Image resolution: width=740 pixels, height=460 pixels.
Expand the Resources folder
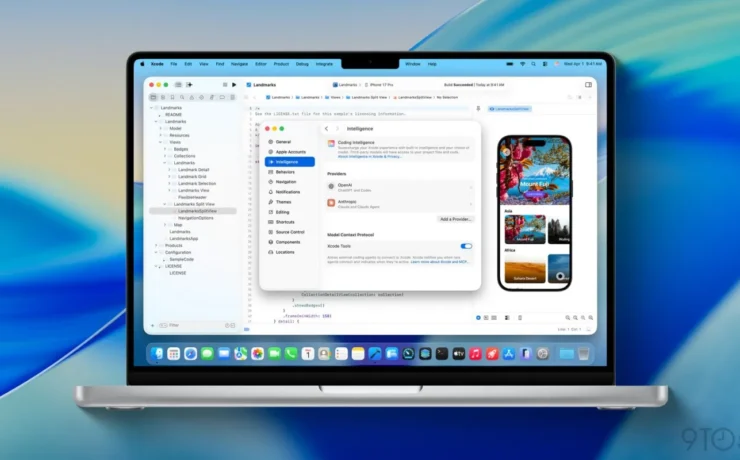tap(160, 135)
